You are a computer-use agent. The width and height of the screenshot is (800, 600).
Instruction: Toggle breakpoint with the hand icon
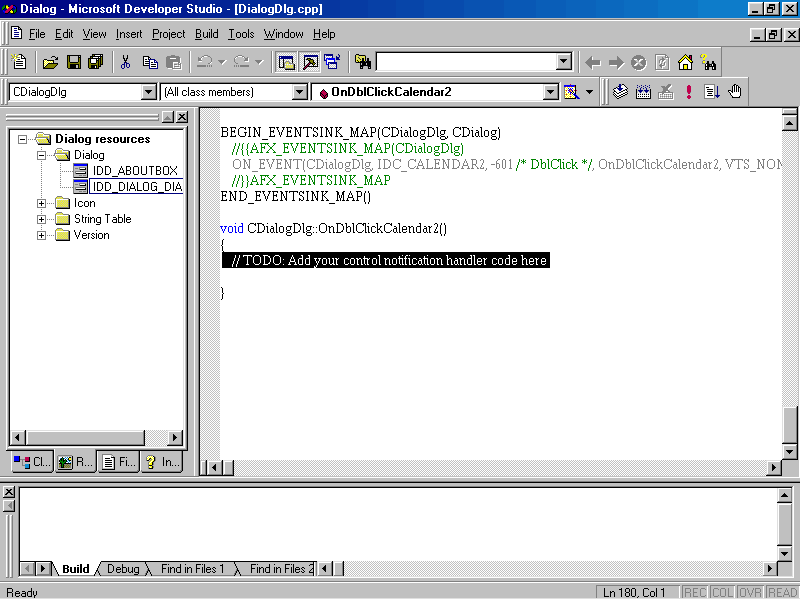(x=735, y=92)
